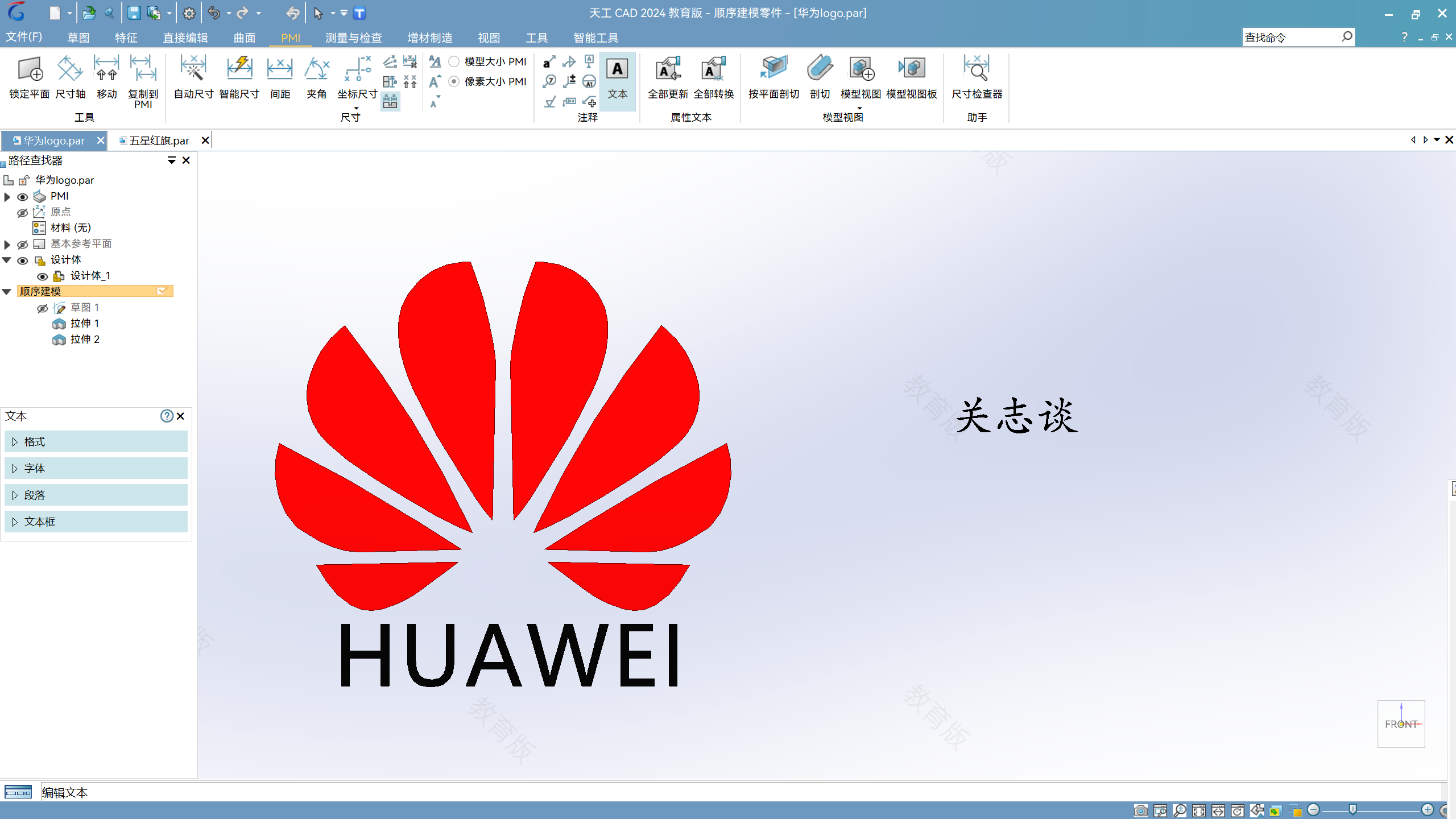The image size is (1456, 819).
Task: Click the 锁定平面 (Lock Plane) tool
Action: click(30, 77)
